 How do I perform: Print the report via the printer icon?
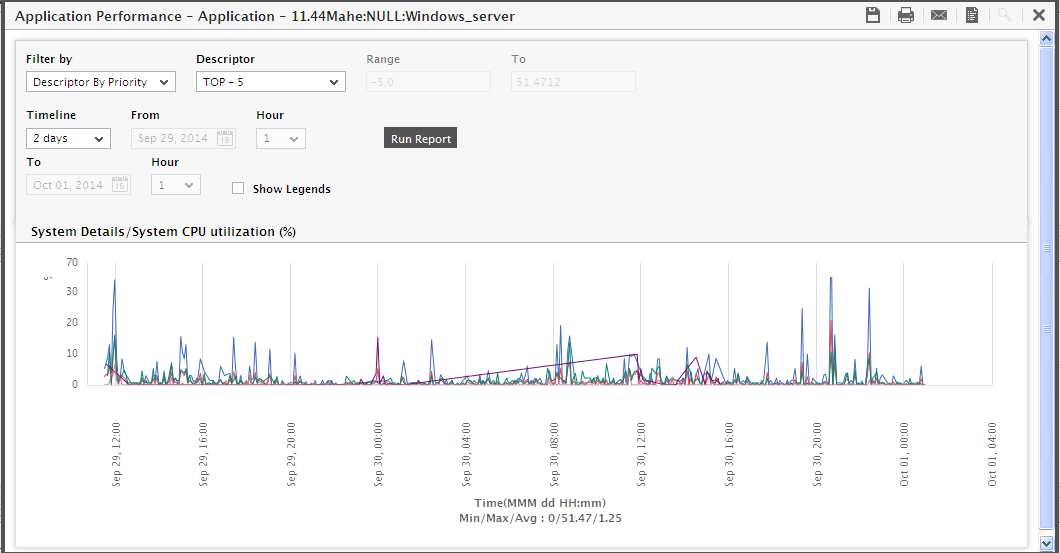coord(906,15)
